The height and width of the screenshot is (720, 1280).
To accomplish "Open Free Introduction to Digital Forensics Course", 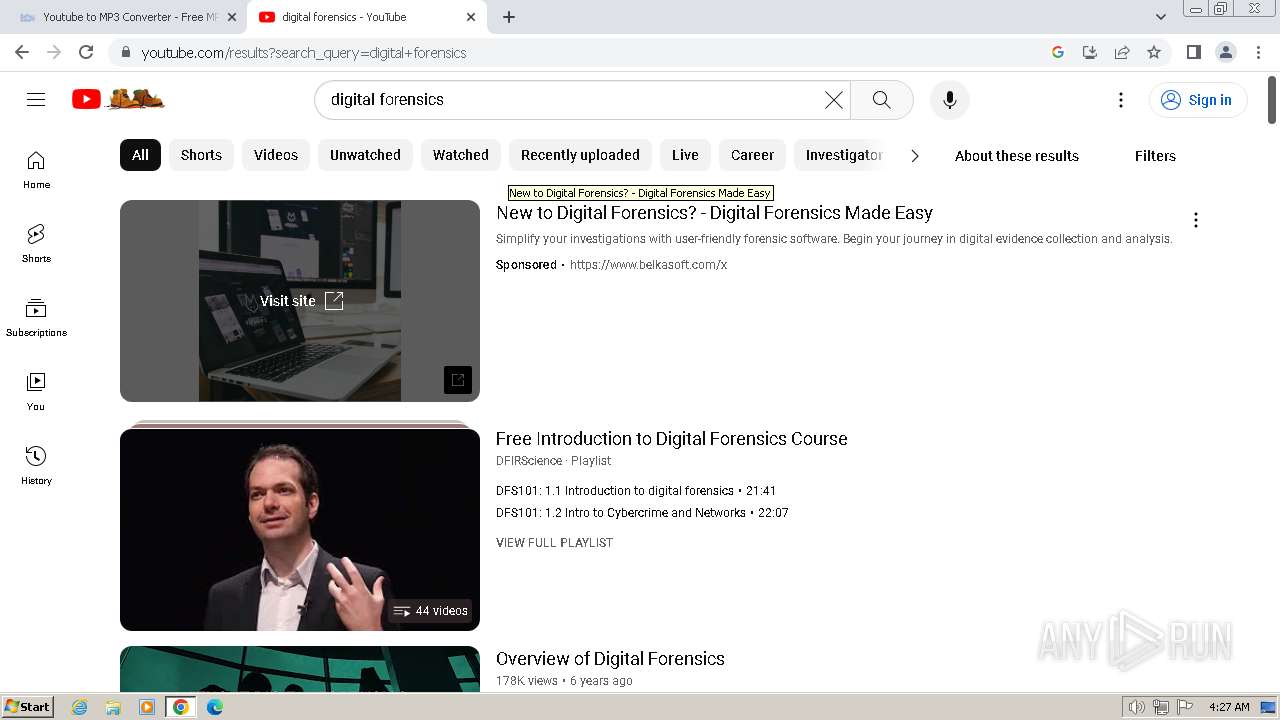I will tap(671, 439).
